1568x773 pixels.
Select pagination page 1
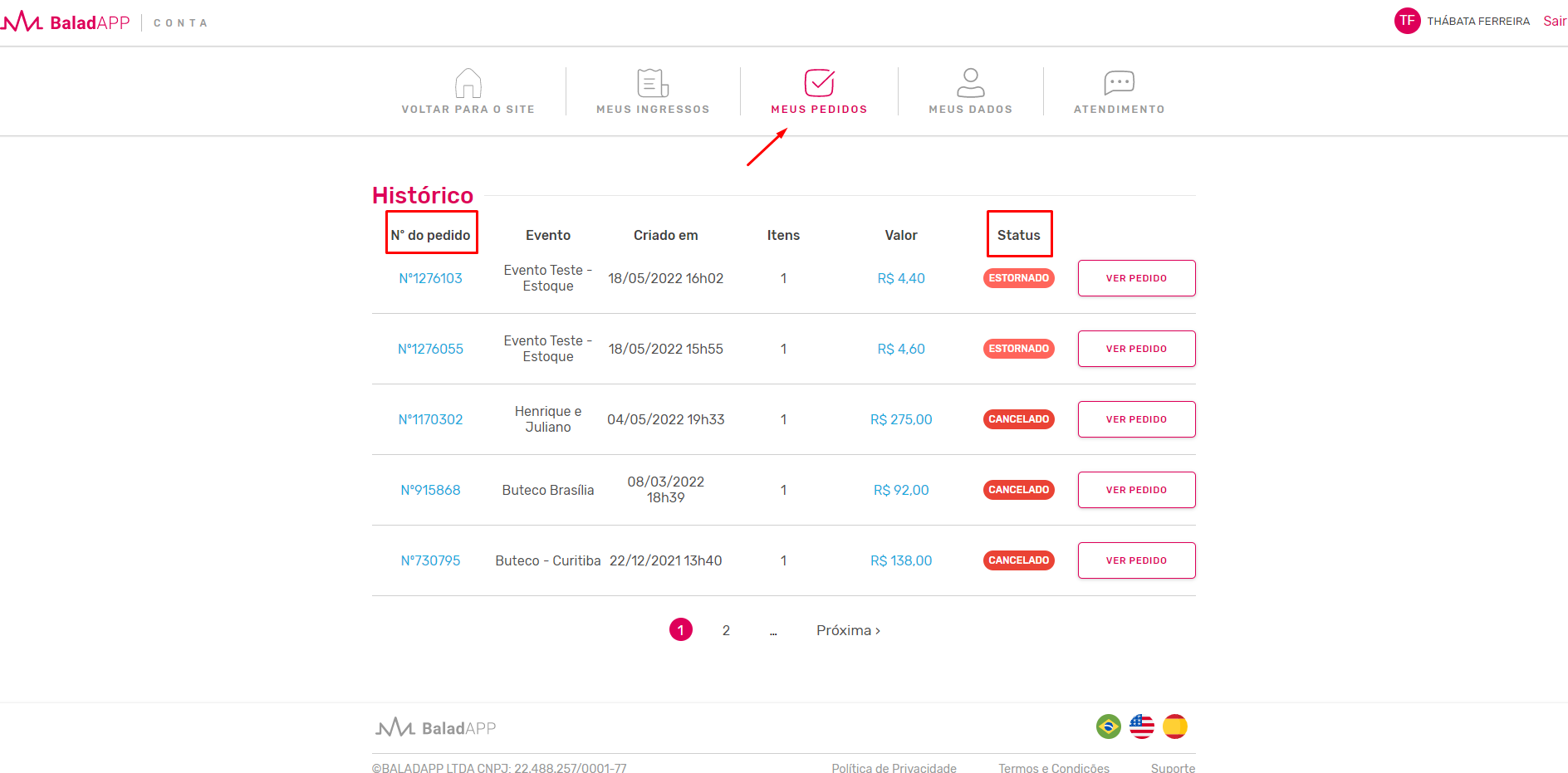(681, 630)
